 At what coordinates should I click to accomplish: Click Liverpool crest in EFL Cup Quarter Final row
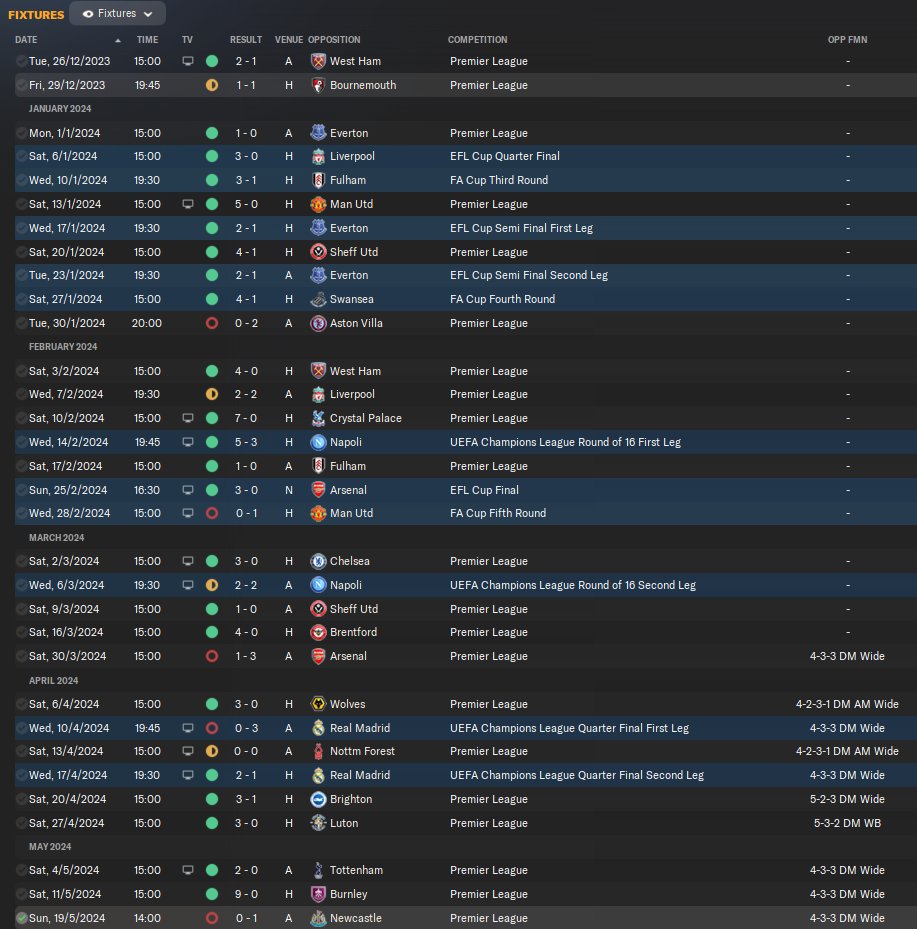click(x=318, y=156)
